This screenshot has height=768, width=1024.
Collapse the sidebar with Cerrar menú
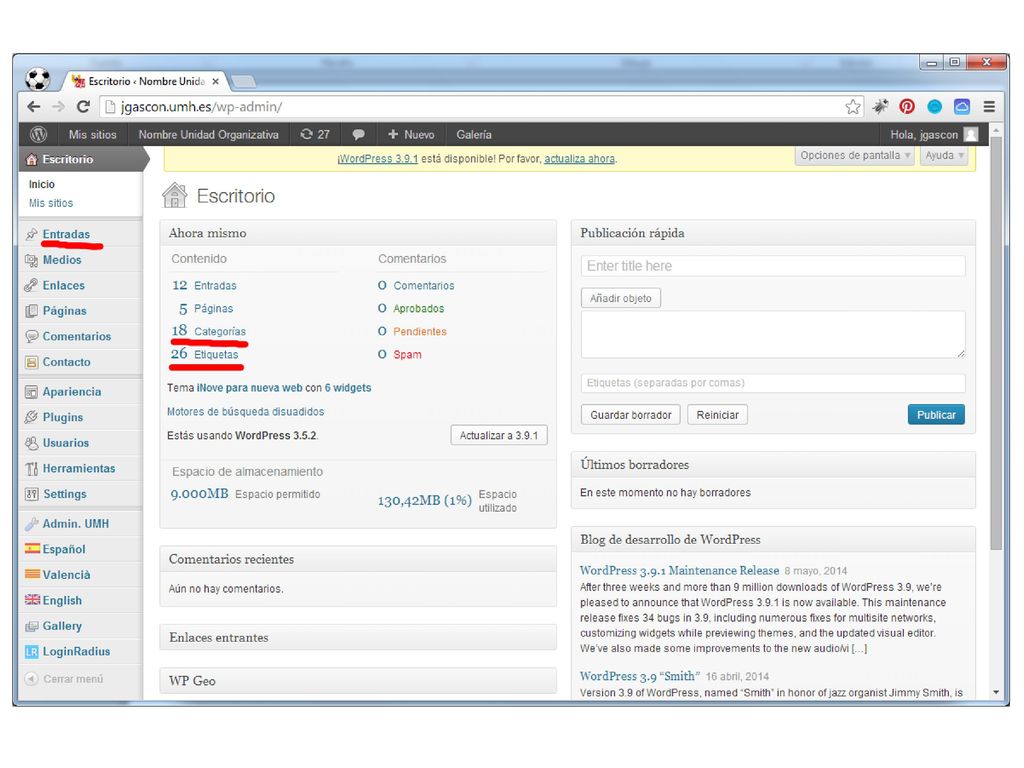pos(64,679)
